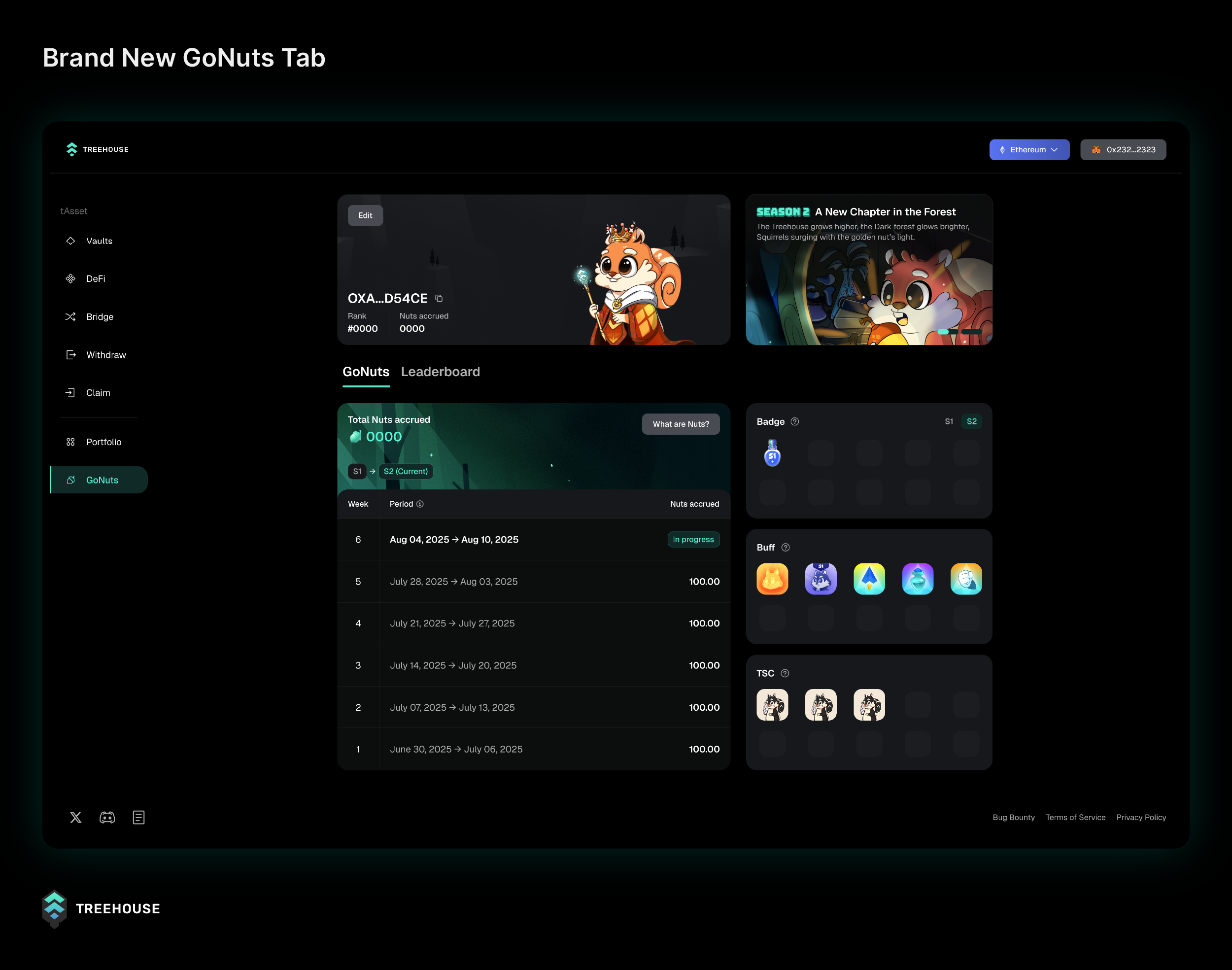
Task: Open the Discord social link
Action: [x=107, y=817]
